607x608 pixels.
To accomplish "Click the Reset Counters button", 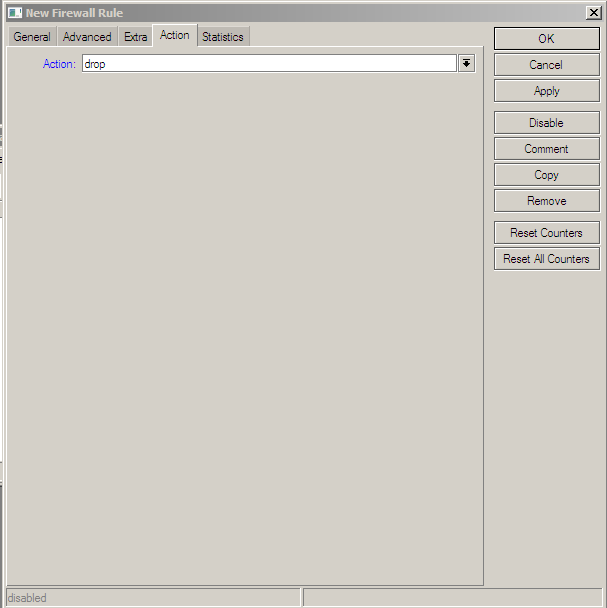I will pyautogui.click(x=547, y=233).
